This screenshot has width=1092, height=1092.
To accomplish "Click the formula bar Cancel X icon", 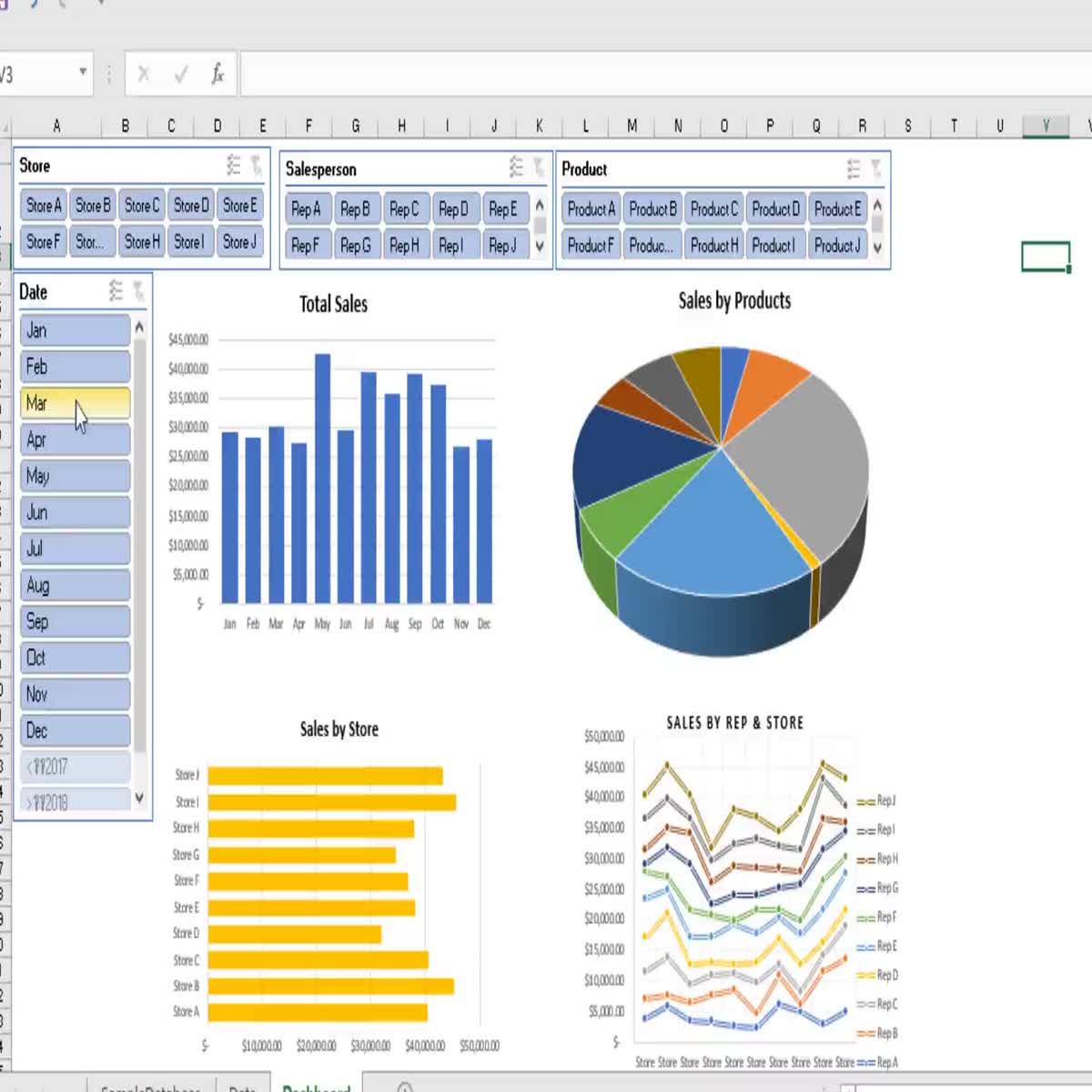I will coord(144,75).
